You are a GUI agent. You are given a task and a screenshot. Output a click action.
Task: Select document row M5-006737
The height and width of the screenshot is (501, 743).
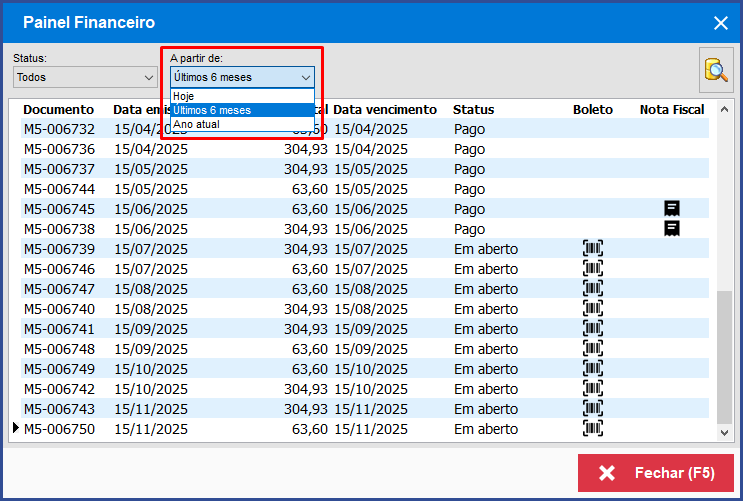pyautogui.click(x=365, y=169)
